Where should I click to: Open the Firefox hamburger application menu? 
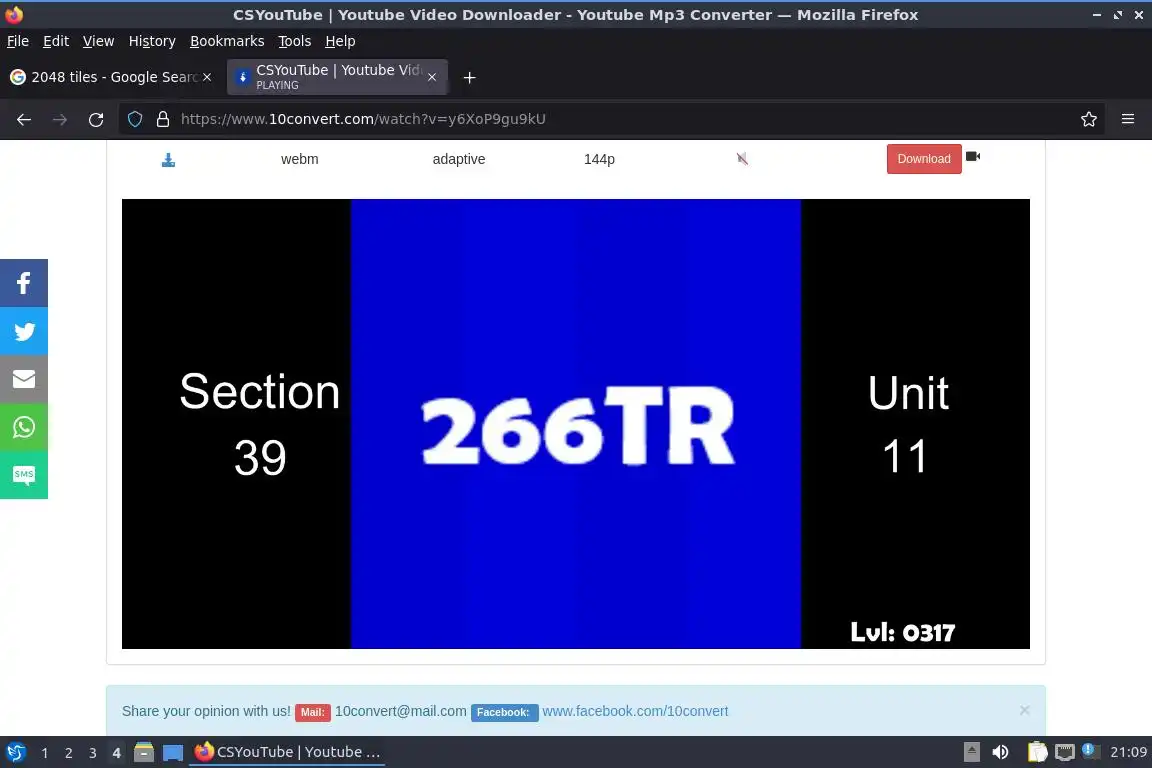click(1128, 119)
